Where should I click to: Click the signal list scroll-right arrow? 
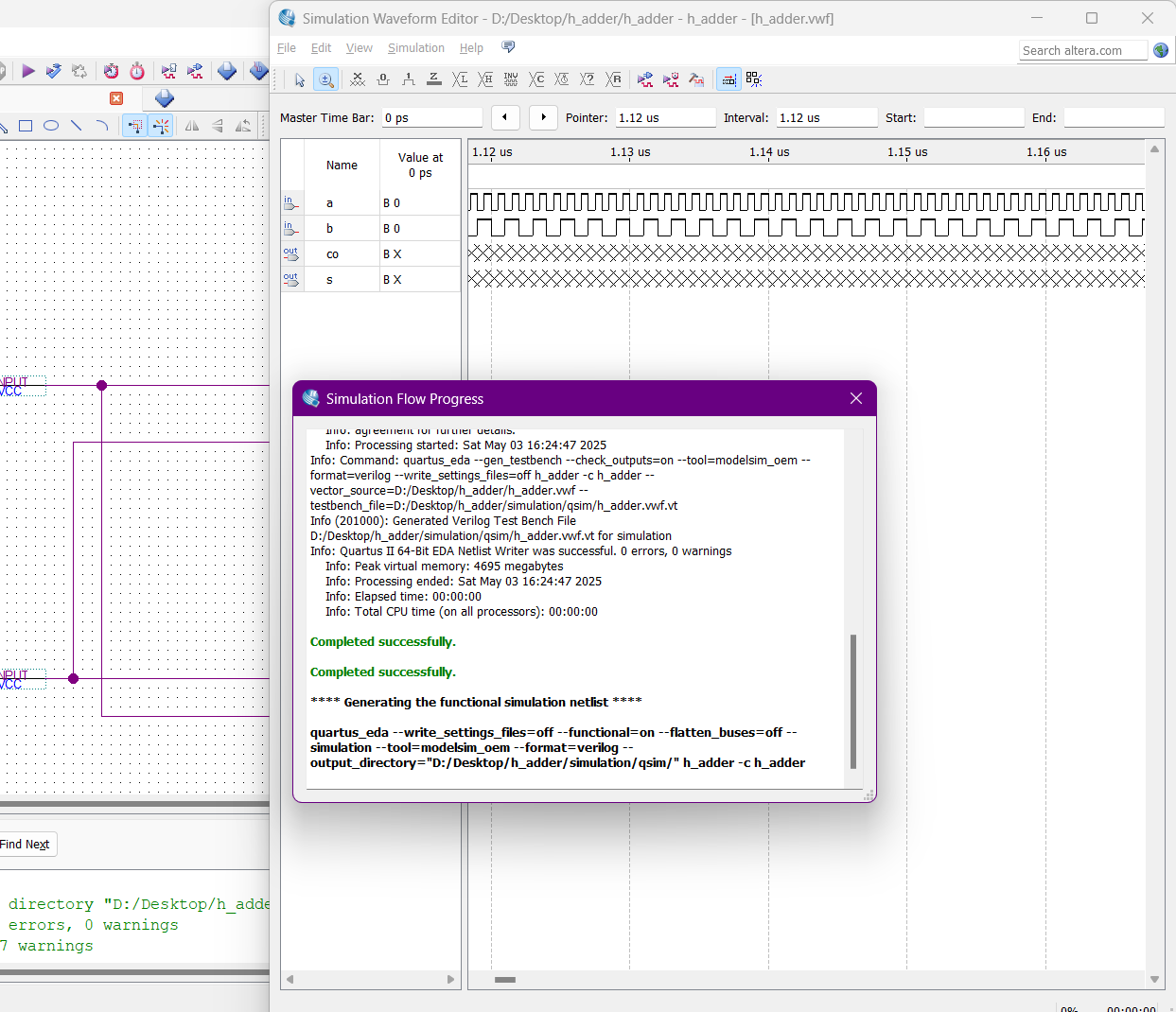point(450,979)
